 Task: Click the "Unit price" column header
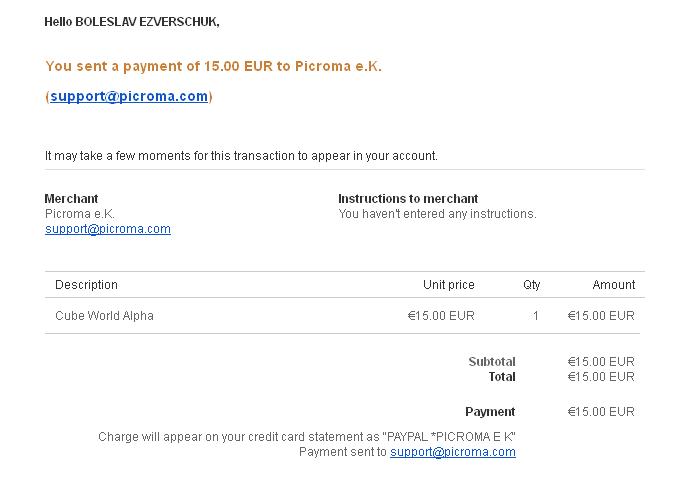coord(449,285)
